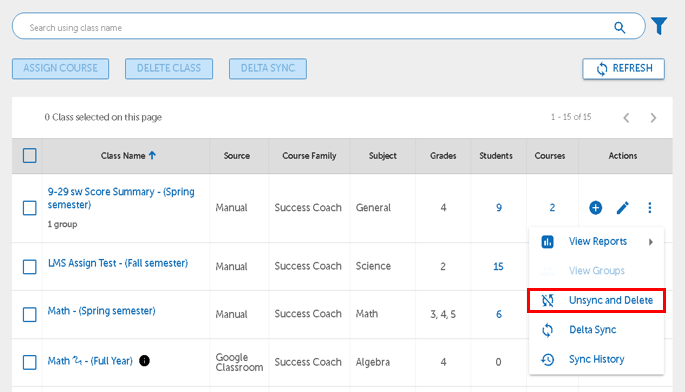Click the Course Family column header
Image resolution: width=685 pixels, height=392 pixels.
coord(309,156)
